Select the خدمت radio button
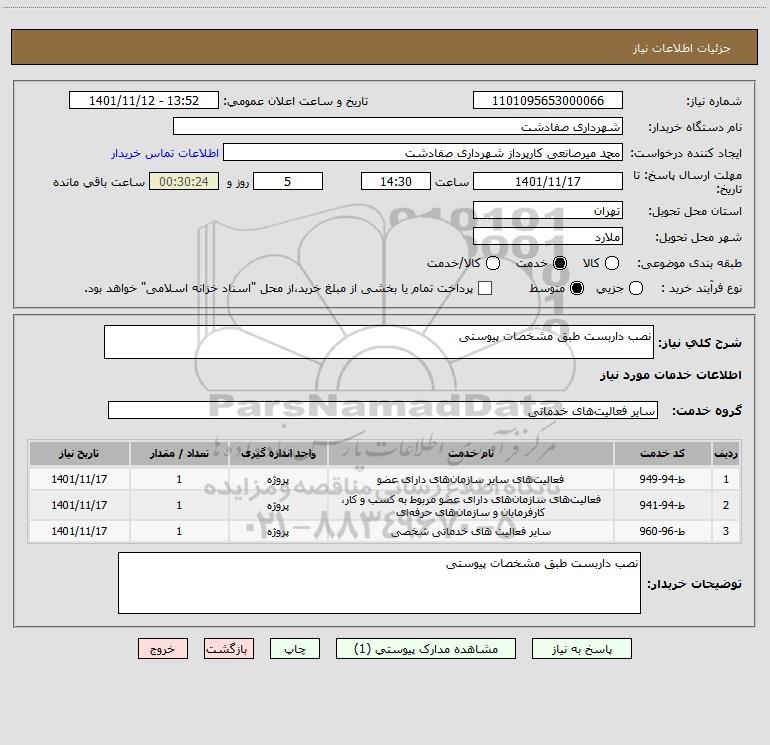Viewport: 770px width, 745px height. pos(560,263)
